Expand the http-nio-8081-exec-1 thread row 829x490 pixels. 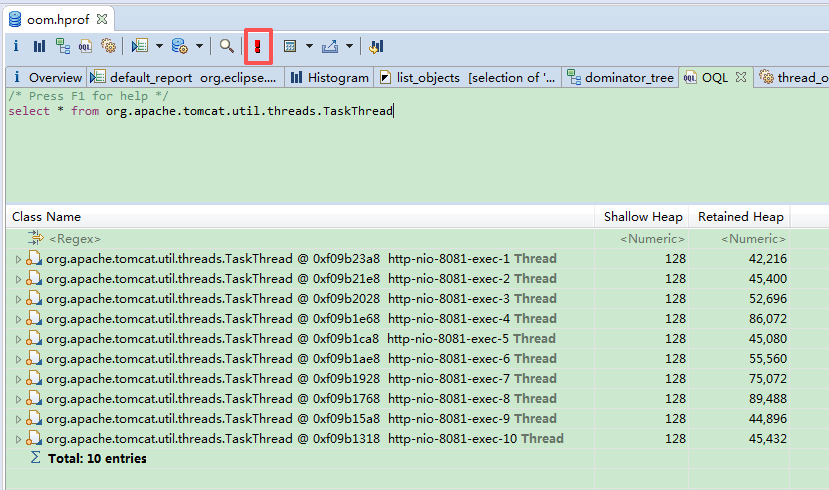pos(18,259)
